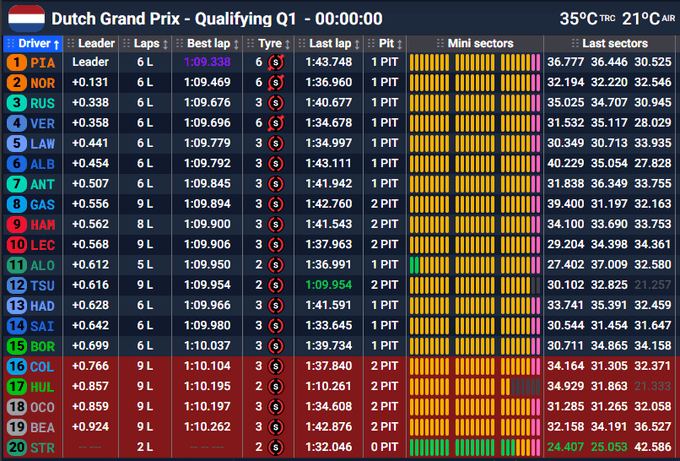Click Piastri's number 1 position badge
Screen dimensions: 680x461
click(x=17, y=62)
